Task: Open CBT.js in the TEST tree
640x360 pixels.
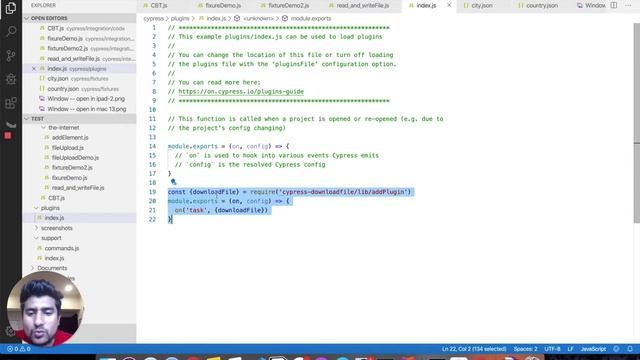Action: pos(56,198)
